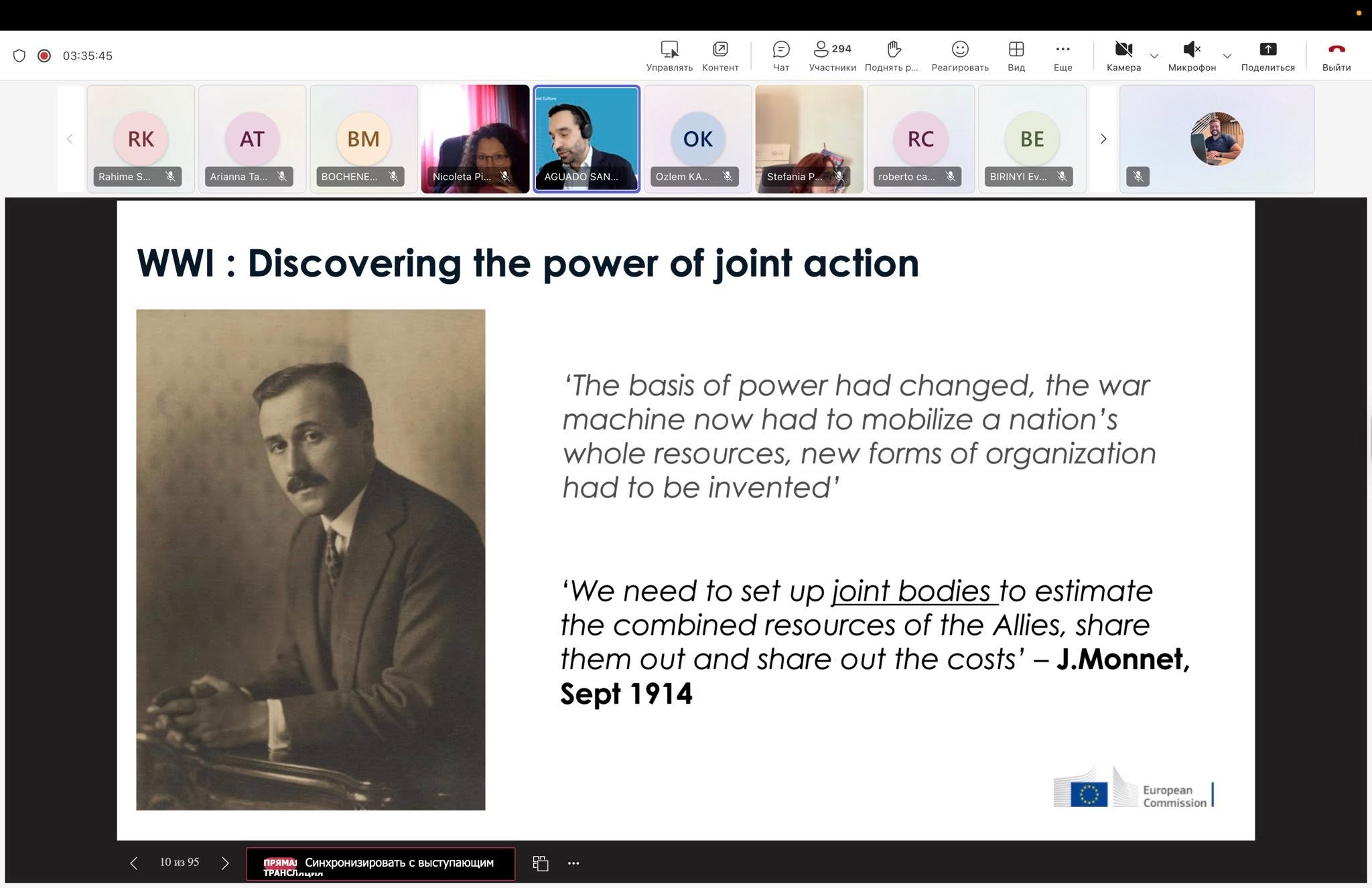Open slide more options ellipsis
Image resolution: width=1372 pixels, height=888 pixels.
573,863
